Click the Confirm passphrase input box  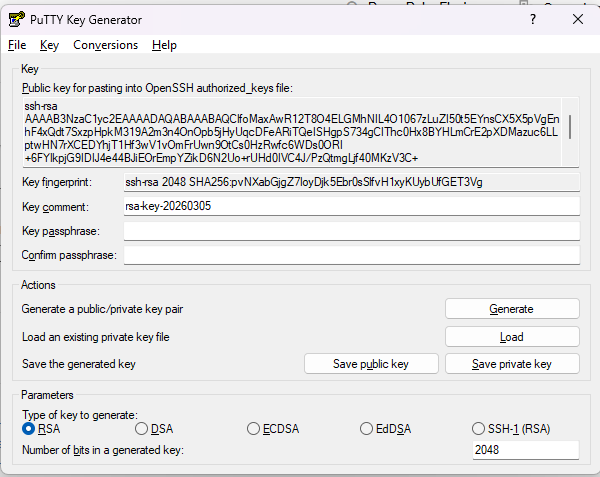[350, 255]
